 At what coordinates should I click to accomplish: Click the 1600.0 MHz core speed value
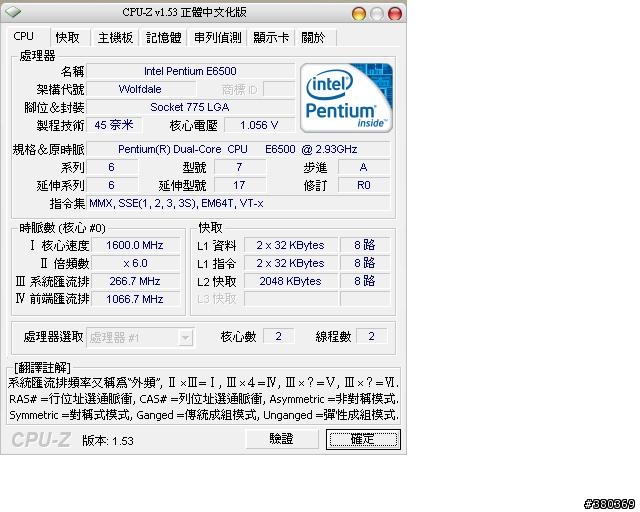[x=136, y=245]
